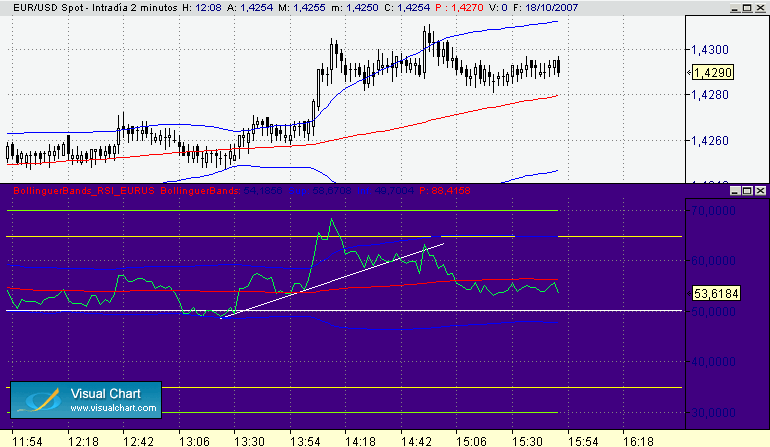
Task: Click the title 'EUR/USD Spot - Intradía 2 minutos'
Action: 95,8
